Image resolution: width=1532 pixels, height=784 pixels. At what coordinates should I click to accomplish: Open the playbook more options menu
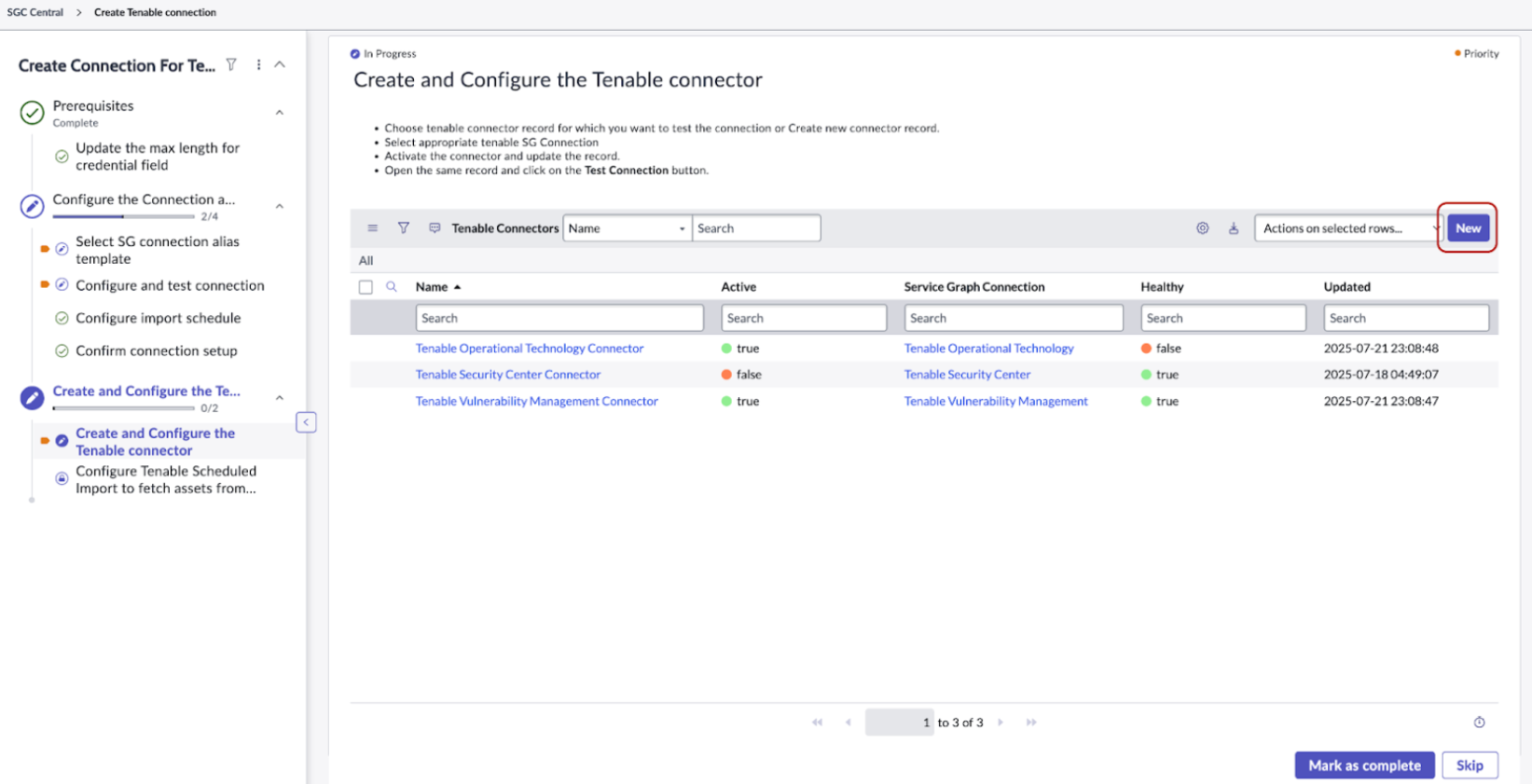point(258,65)
